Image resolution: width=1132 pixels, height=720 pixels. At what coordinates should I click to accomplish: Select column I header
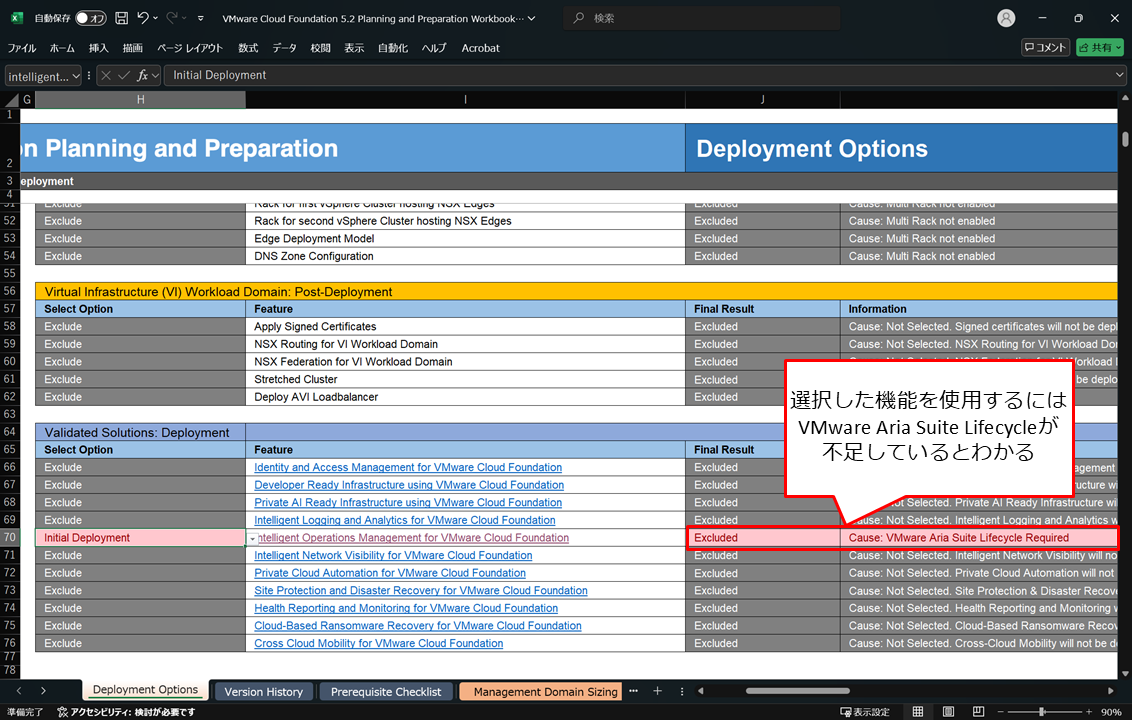(x=466, y=100)
